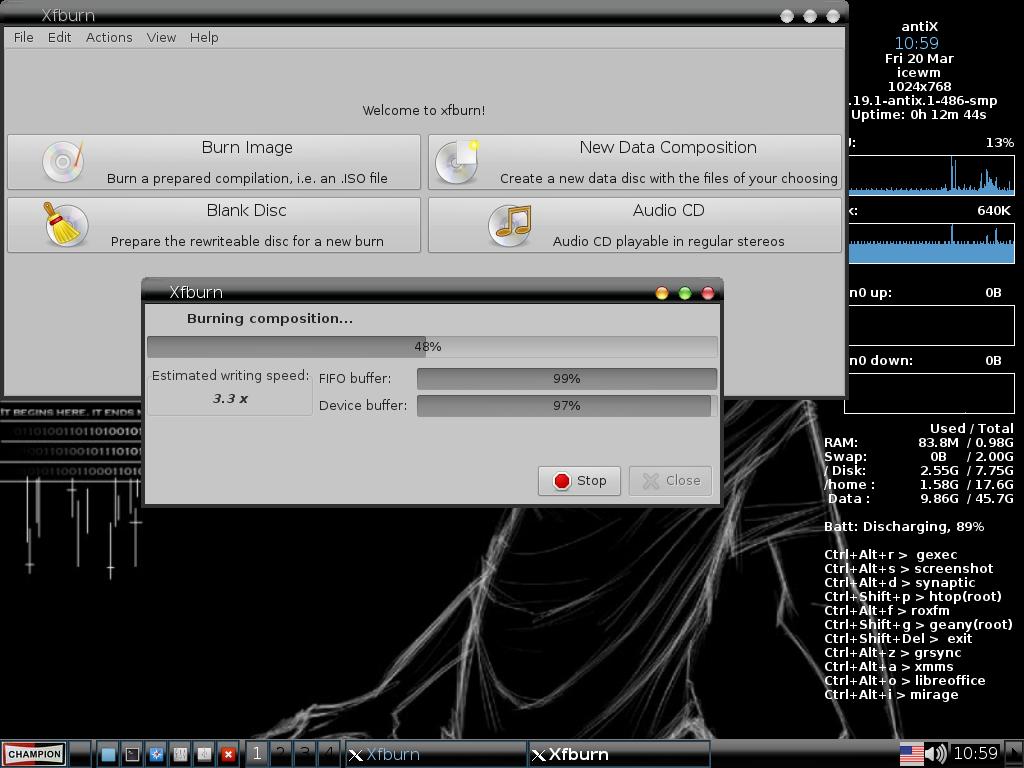Switch to workspace 3
The width and height of the screenshot is (1024, 768).
[x=305, y=754]
